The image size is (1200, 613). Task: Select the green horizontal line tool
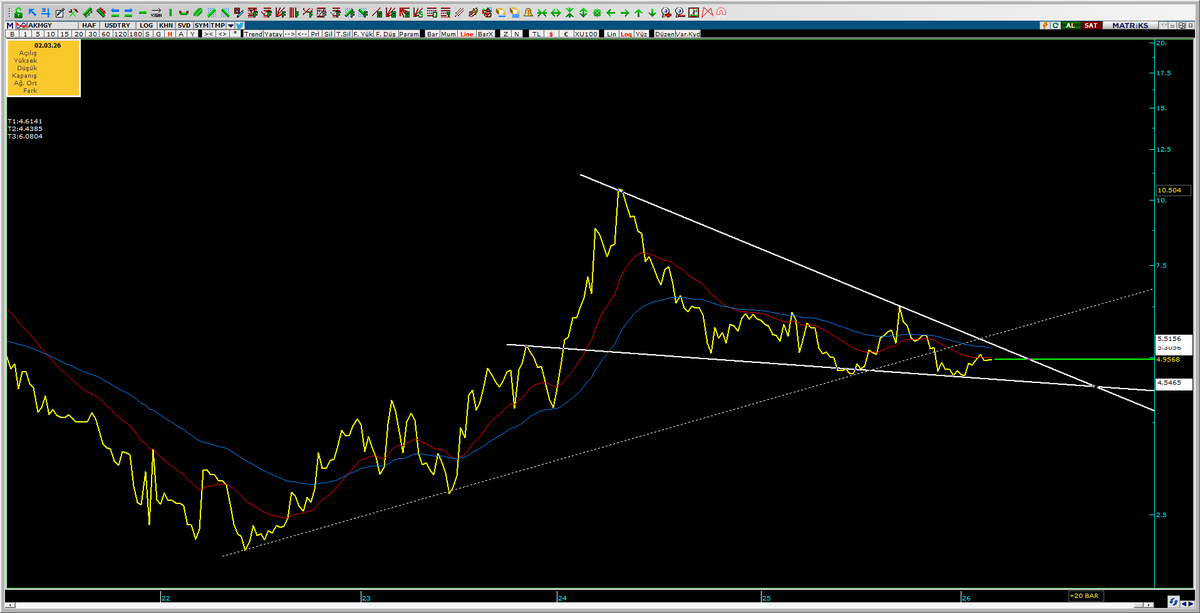[x=143, y=12]
